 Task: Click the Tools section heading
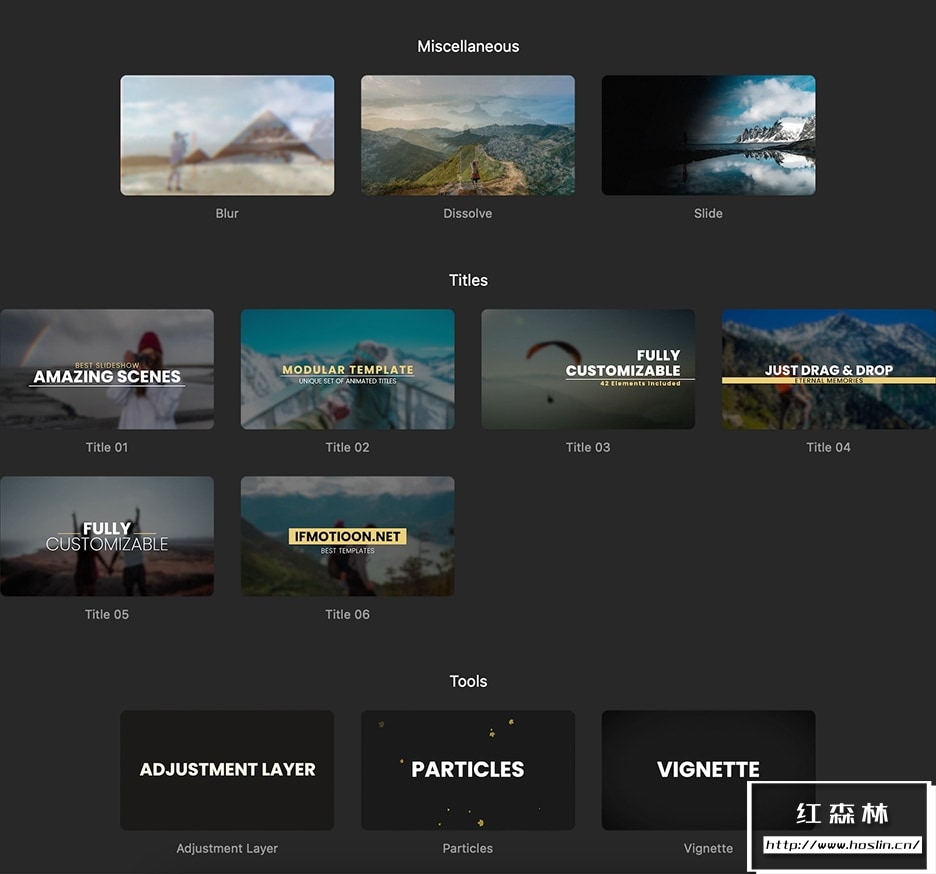coord(468,681)
